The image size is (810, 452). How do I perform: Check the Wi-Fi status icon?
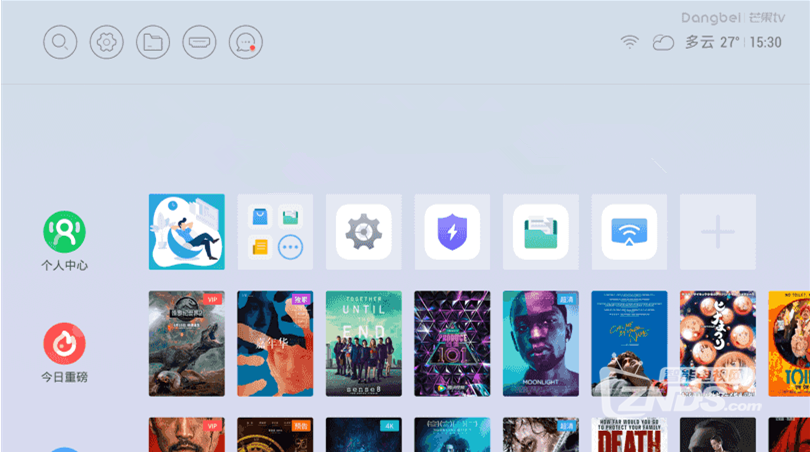(x=630, y=42)
